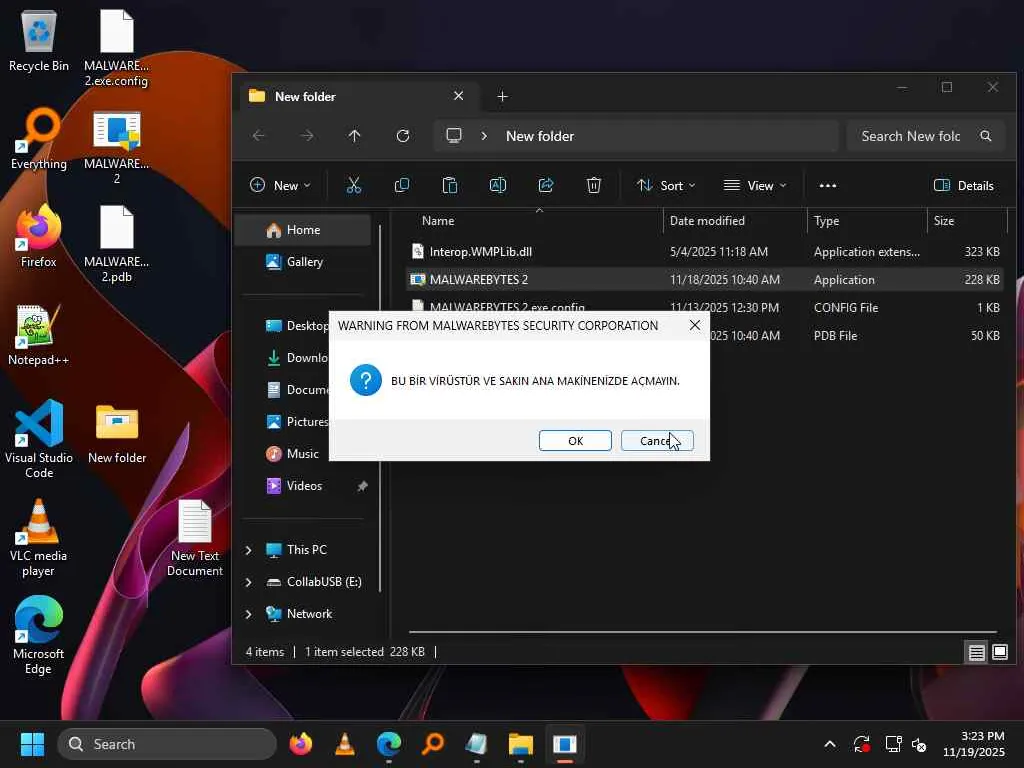The height and width of the screenshot is (768, 1024).
Task: Select the Interop.WMPLib.dll file
Action: 705,251
